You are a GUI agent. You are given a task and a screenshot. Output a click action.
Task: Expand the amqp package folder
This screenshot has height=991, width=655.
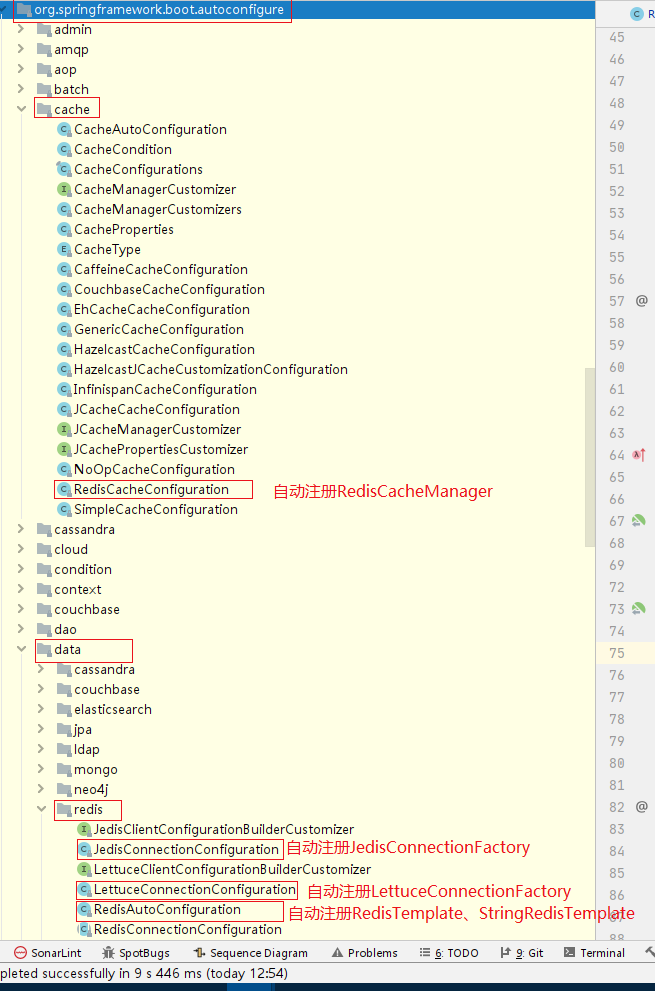point(20,49)
